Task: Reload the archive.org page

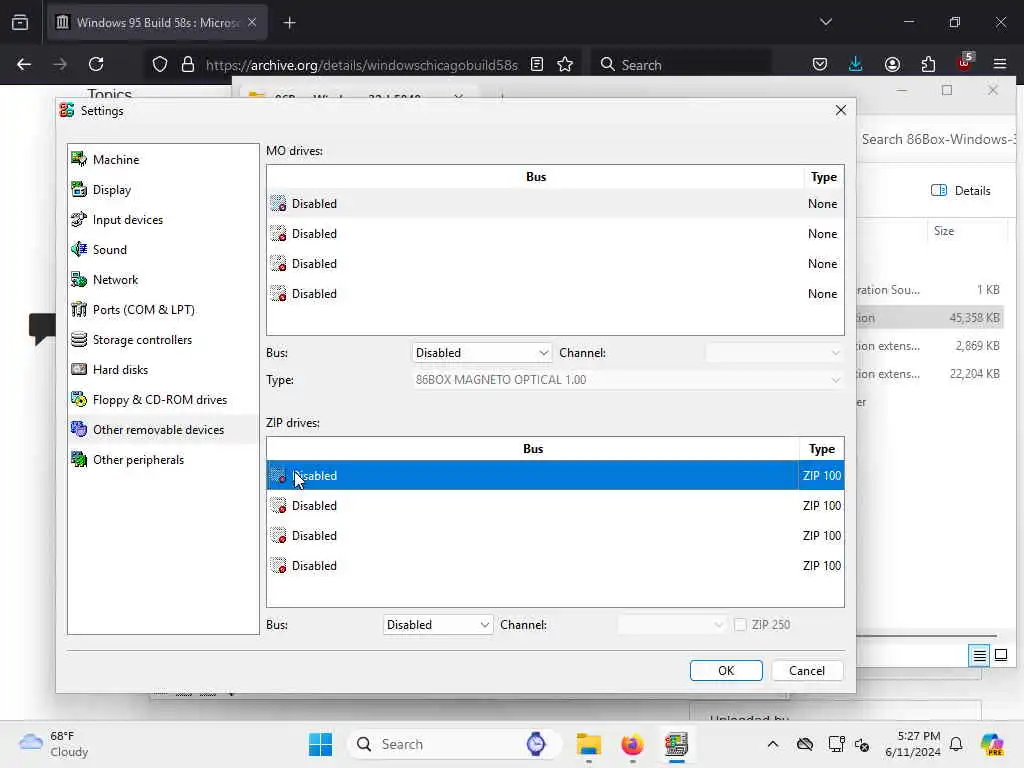Action: [96, 64]
